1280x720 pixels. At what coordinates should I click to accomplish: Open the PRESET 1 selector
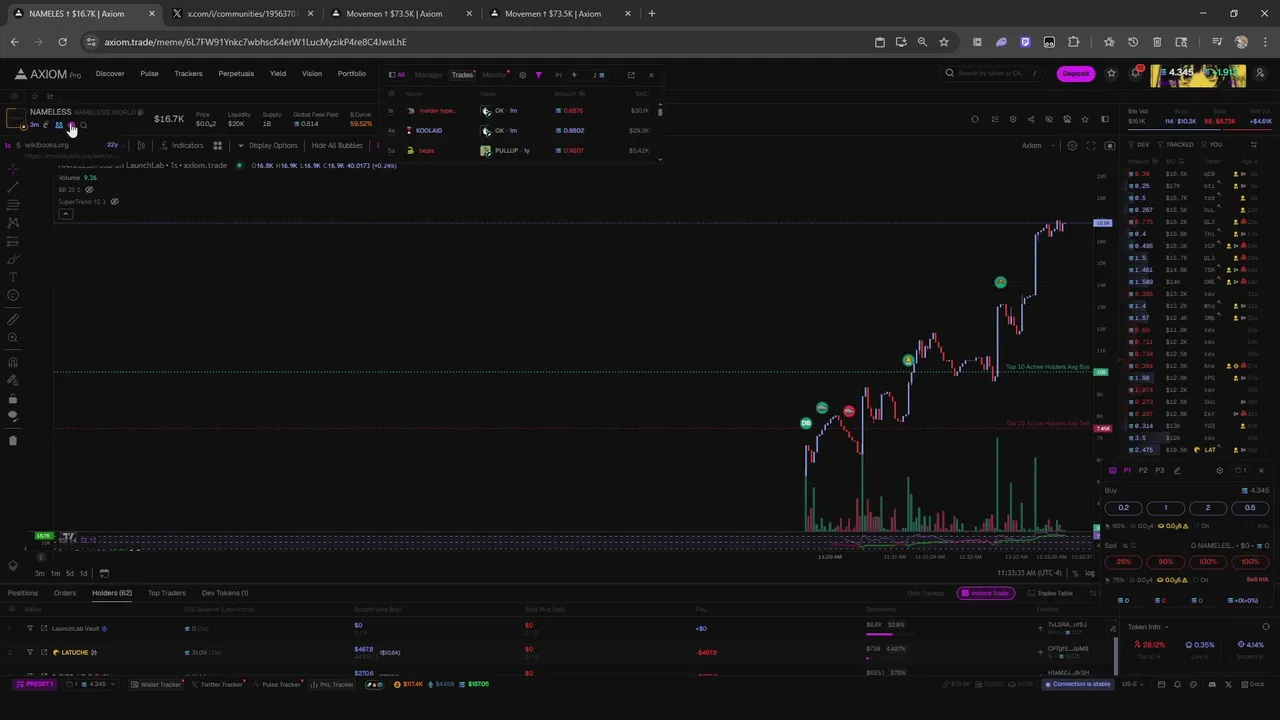(x=36, y=684)
